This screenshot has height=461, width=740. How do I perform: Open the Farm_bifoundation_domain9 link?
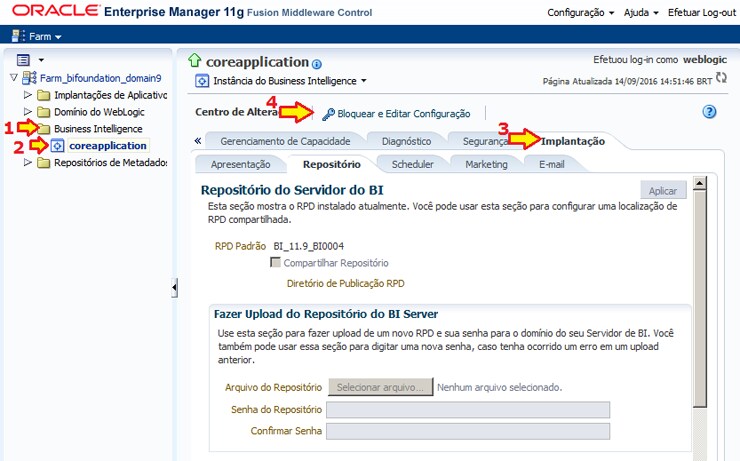101,78
